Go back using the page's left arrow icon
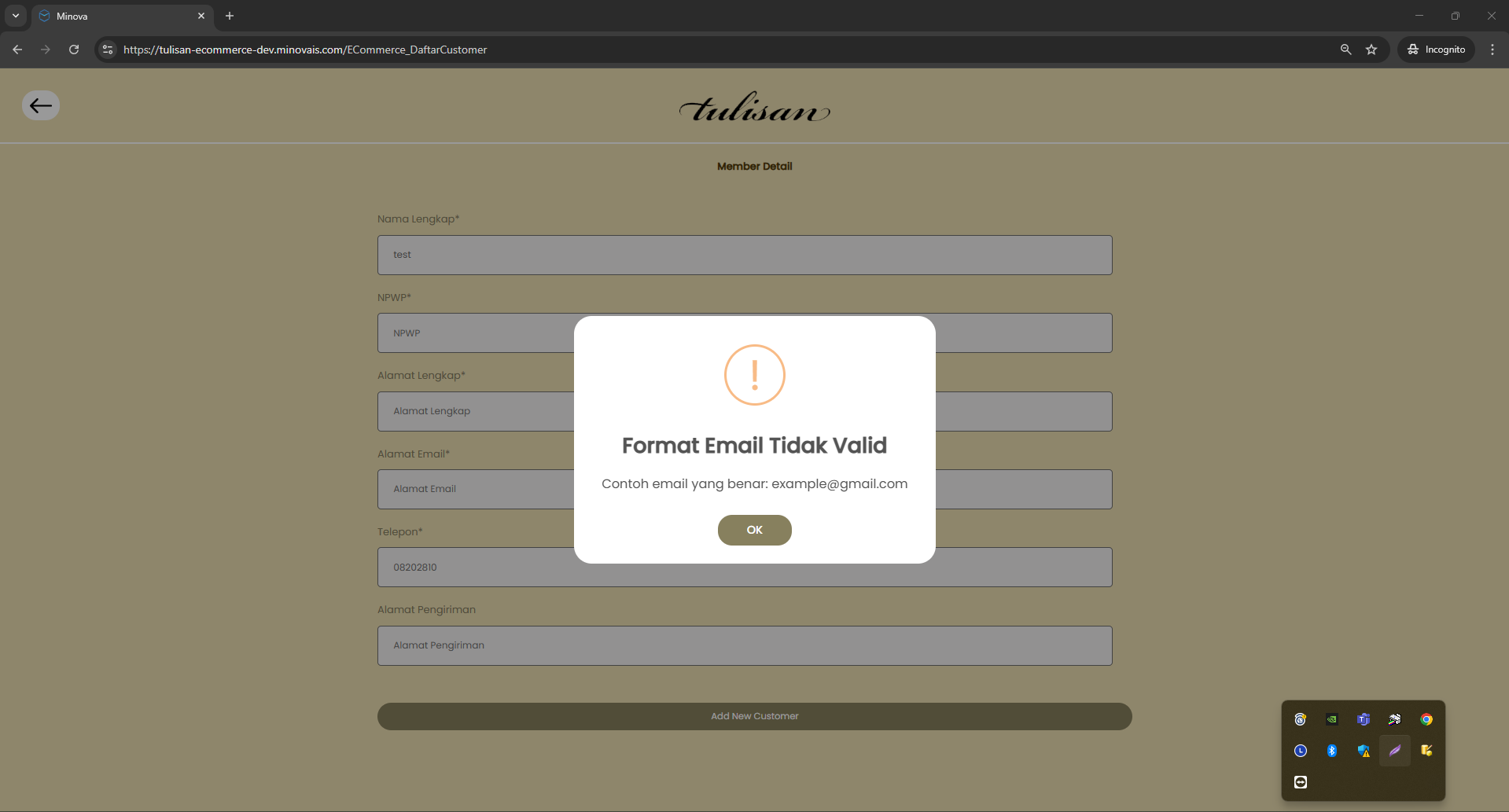1509x812 pixels. (41, 105)
